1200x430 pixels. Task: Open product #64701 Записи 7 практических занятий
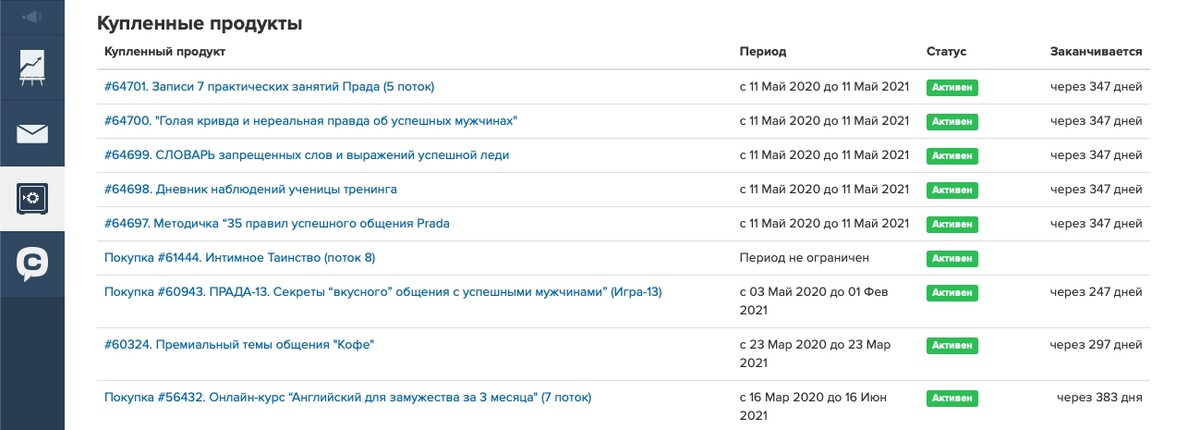coord(269,87)
